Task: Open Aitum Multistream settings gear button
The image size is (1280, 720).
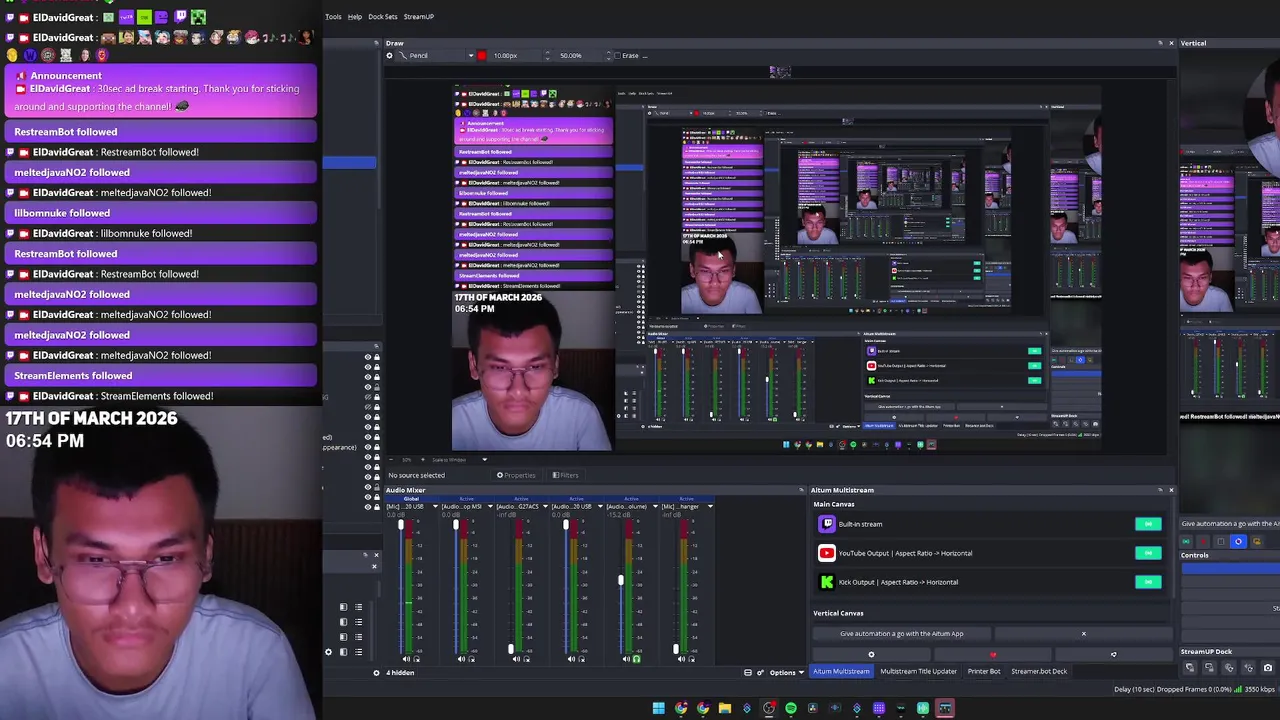Action: (x=871, y=655)
